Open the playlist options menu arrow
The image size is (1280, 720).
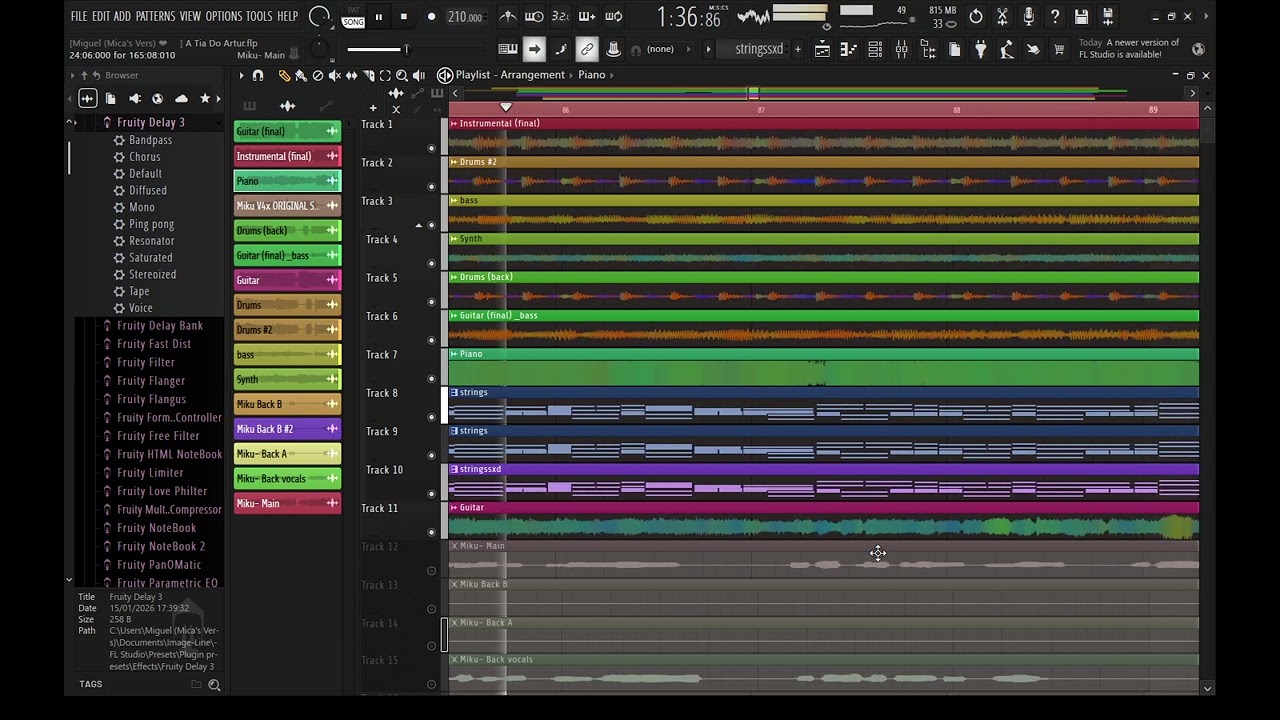click(241, 75)
